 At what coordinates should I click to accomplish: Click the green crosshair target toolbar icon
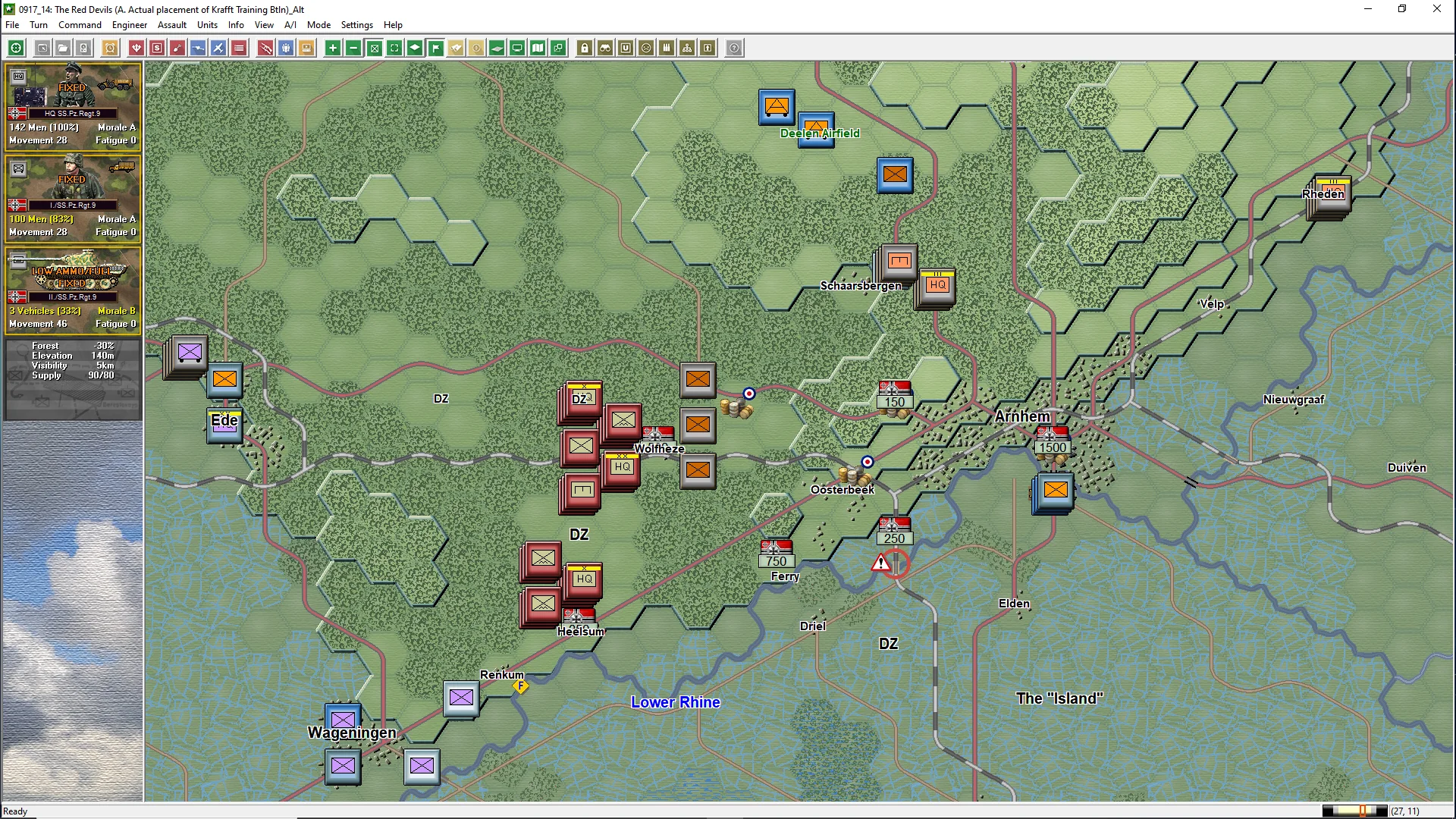(16, 49)
